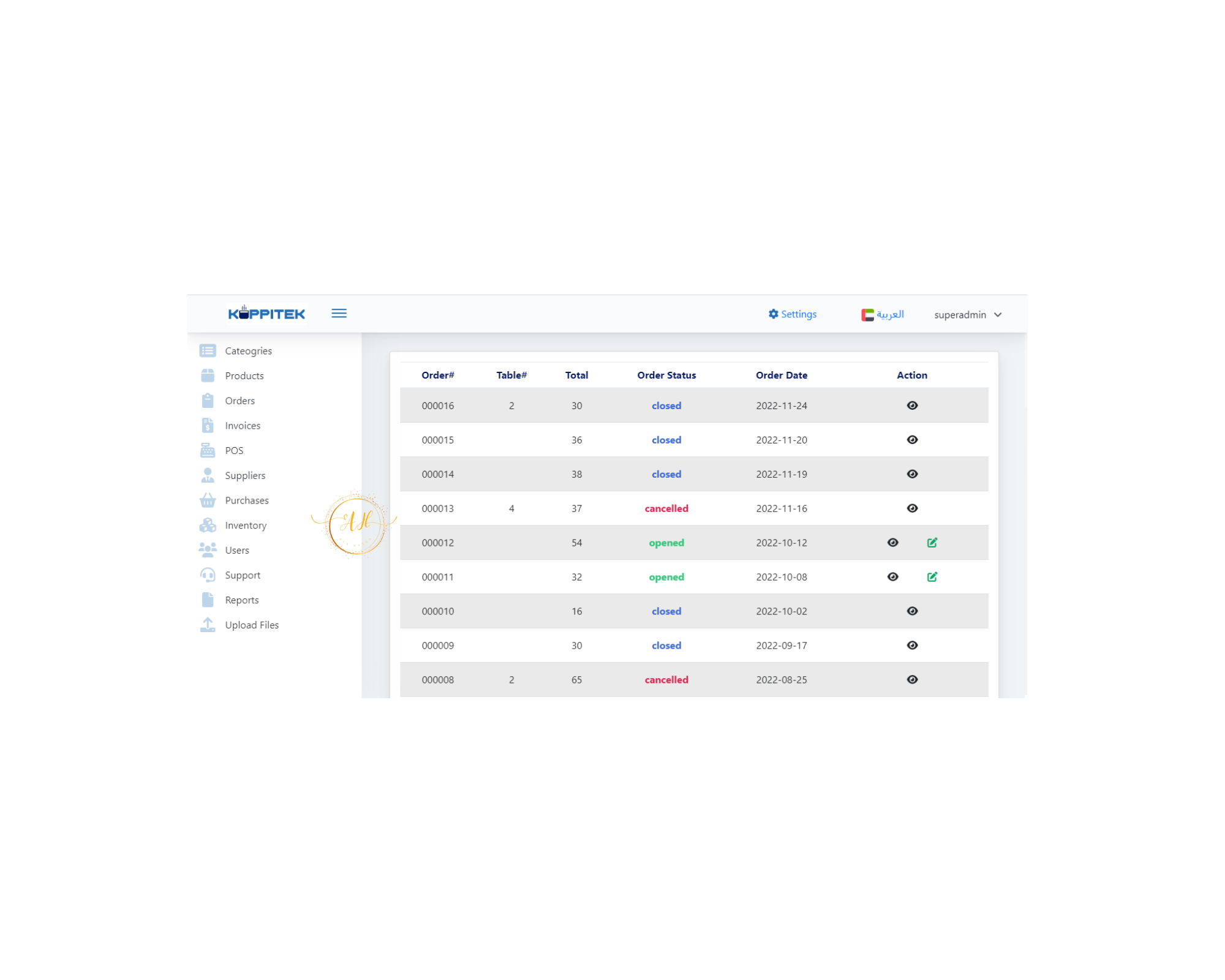The width and height of the screenshot is (1225, 980).
Task: View opened order 000012 eye icon
Action: pyautogui.click(x=893, y=543)
